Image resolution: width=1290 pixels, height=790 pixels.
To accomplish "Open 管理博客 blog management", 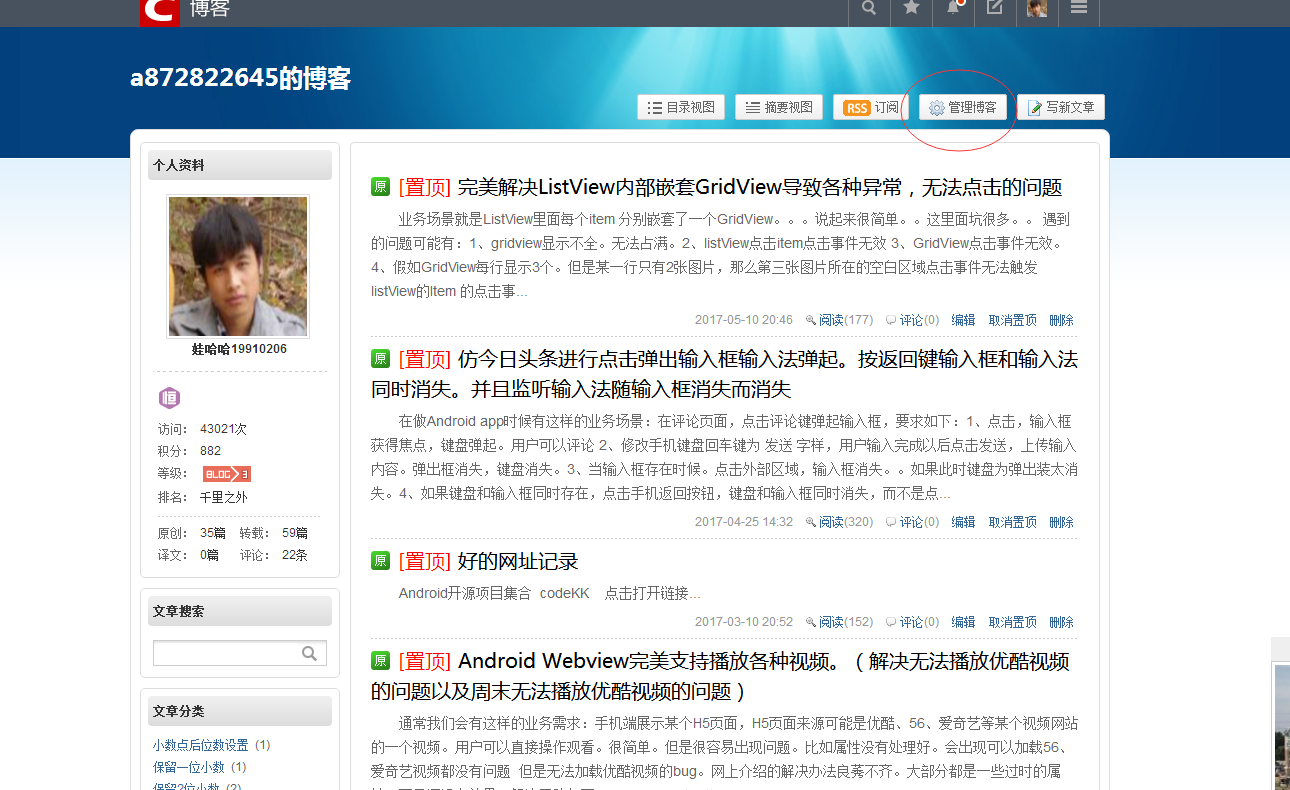I will click(963, 107).
